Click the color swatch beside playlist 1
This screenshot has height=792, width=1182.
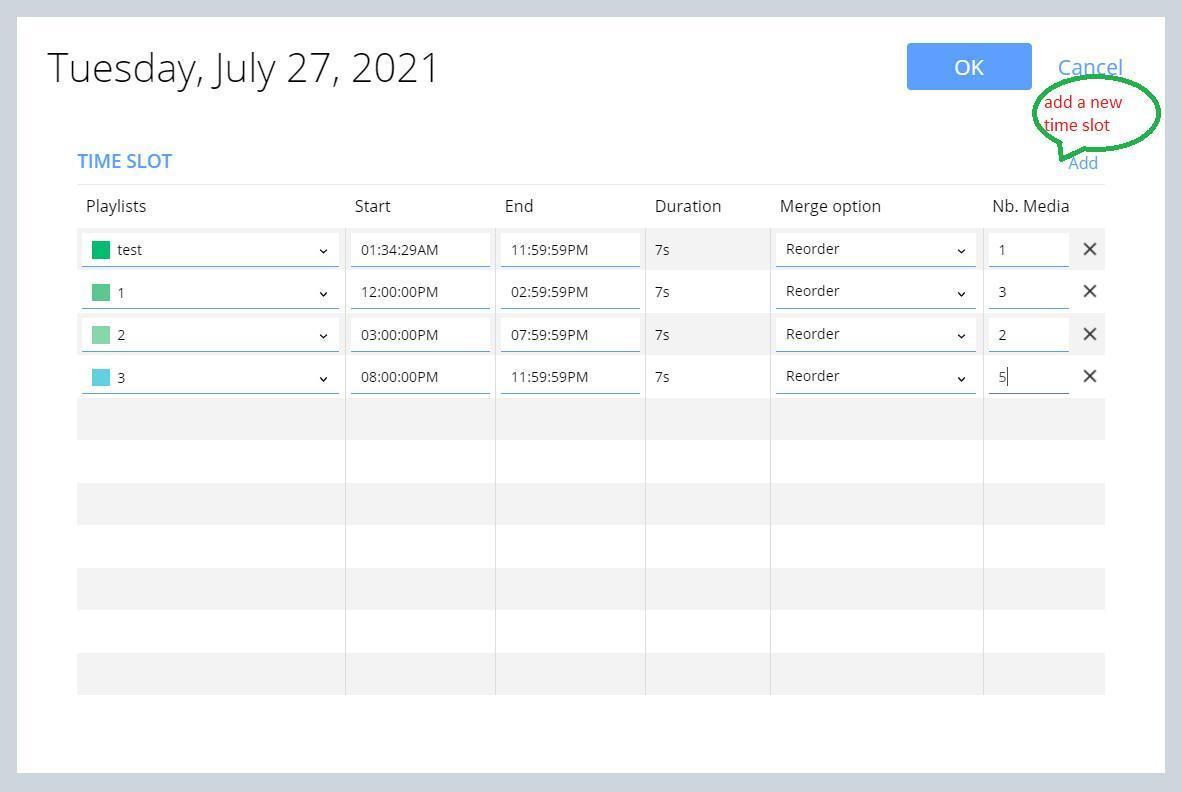pyautogui.click(x=101, y=292)
